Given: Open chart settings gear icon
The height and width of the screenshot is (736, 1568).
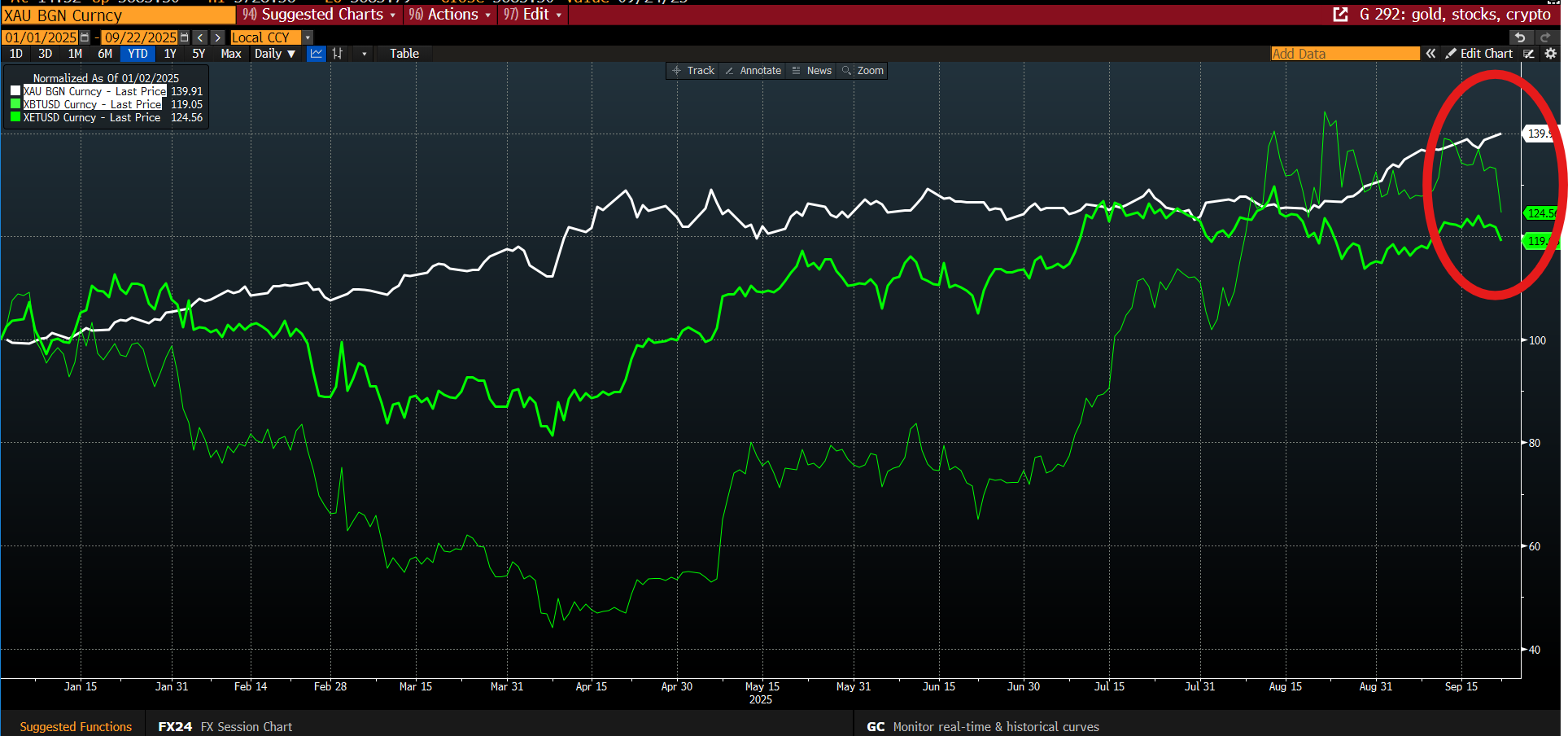Looking at the screenshot, I should (1550, 54).
